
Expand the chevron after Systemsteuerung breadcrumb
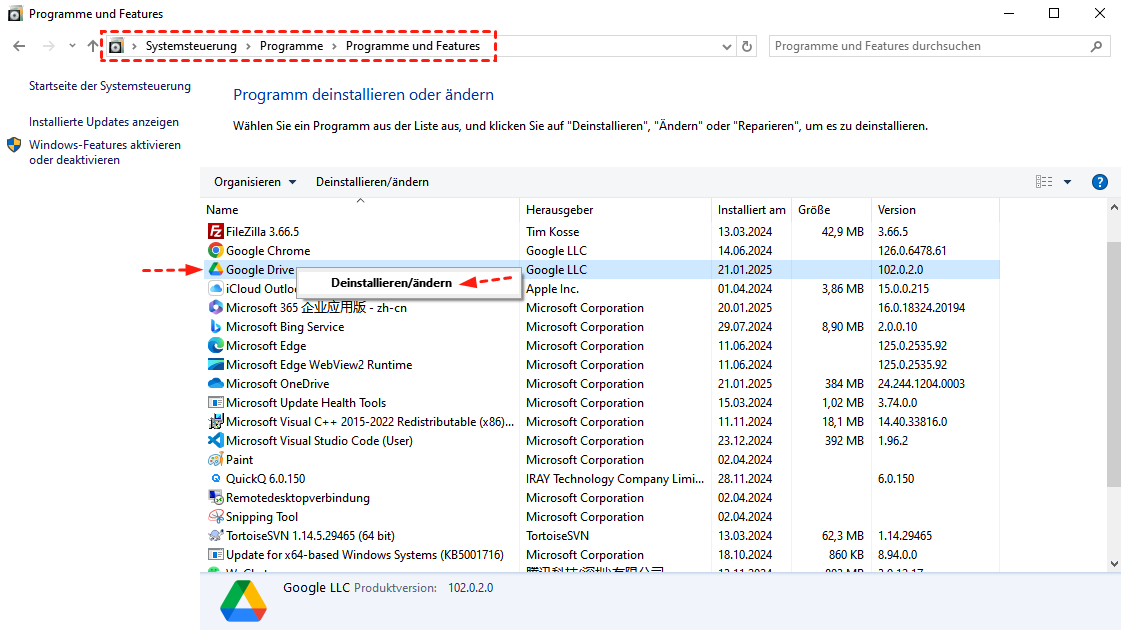[248, 46]
